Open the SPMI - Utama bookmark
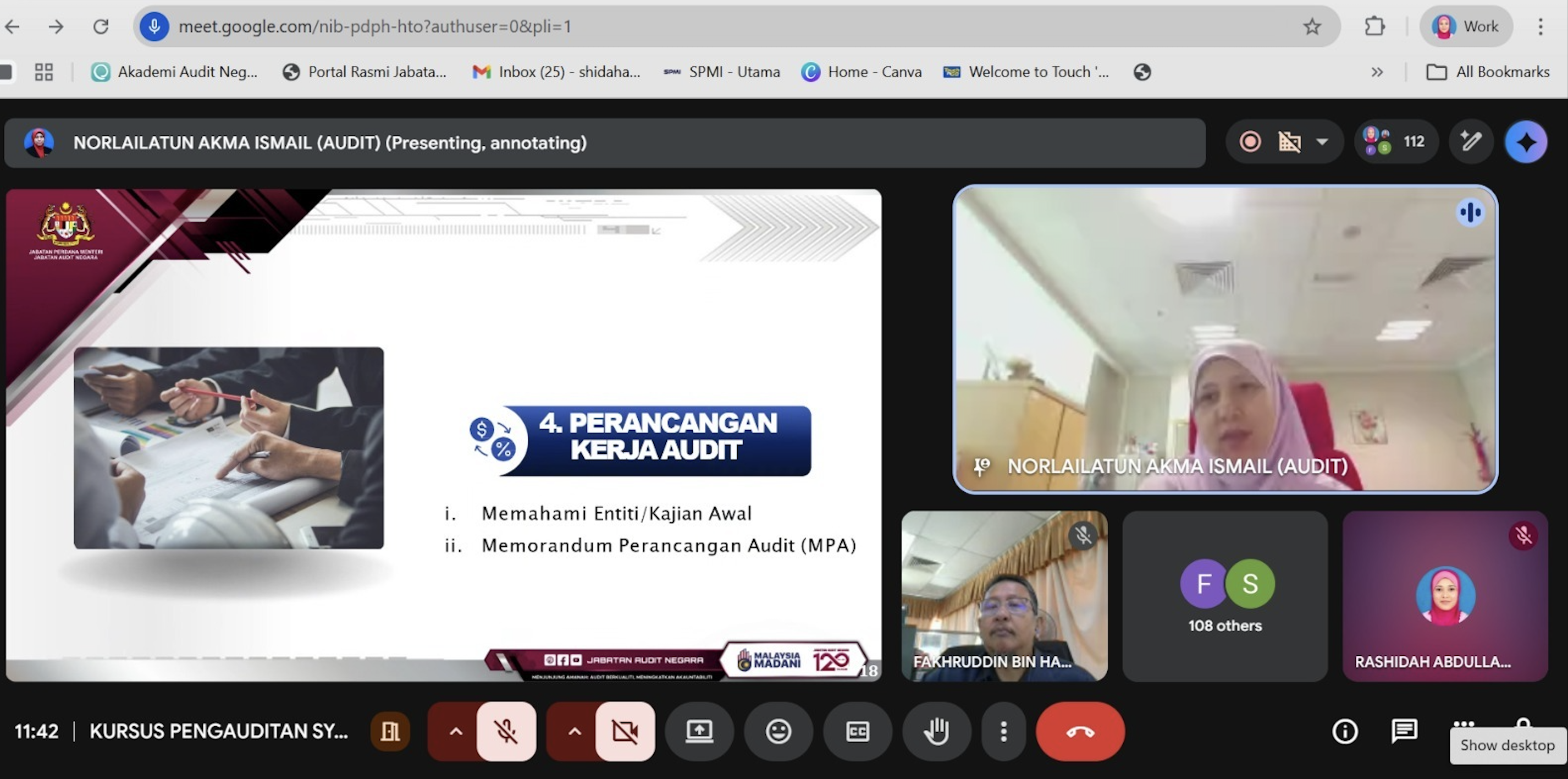 (722, 72)
